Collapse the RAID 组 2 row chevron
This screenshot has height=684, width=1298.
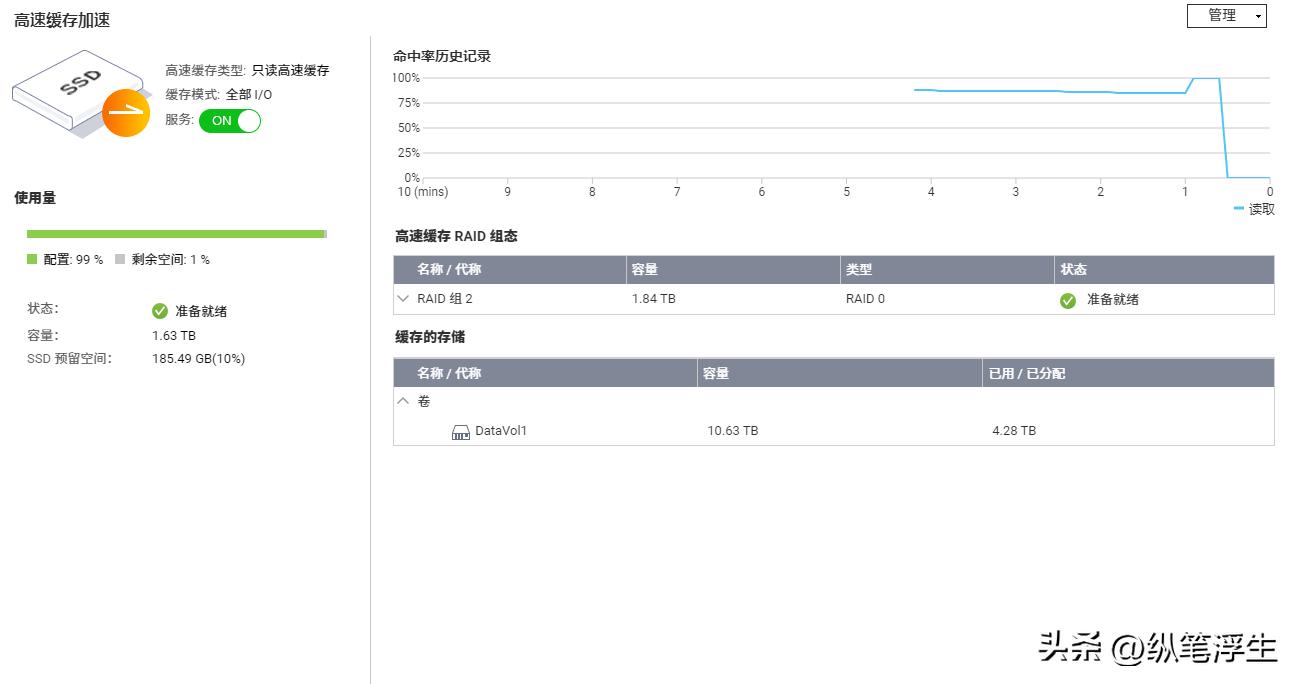click(403, 299)
